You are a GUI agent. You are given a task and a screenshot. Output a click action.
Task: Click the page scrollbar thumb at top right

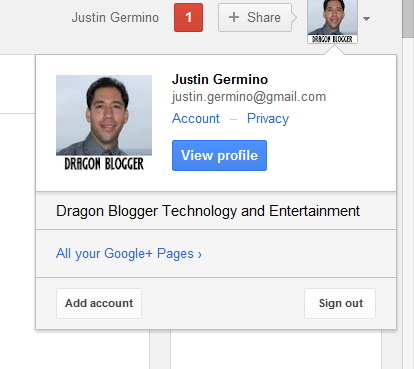408,18
